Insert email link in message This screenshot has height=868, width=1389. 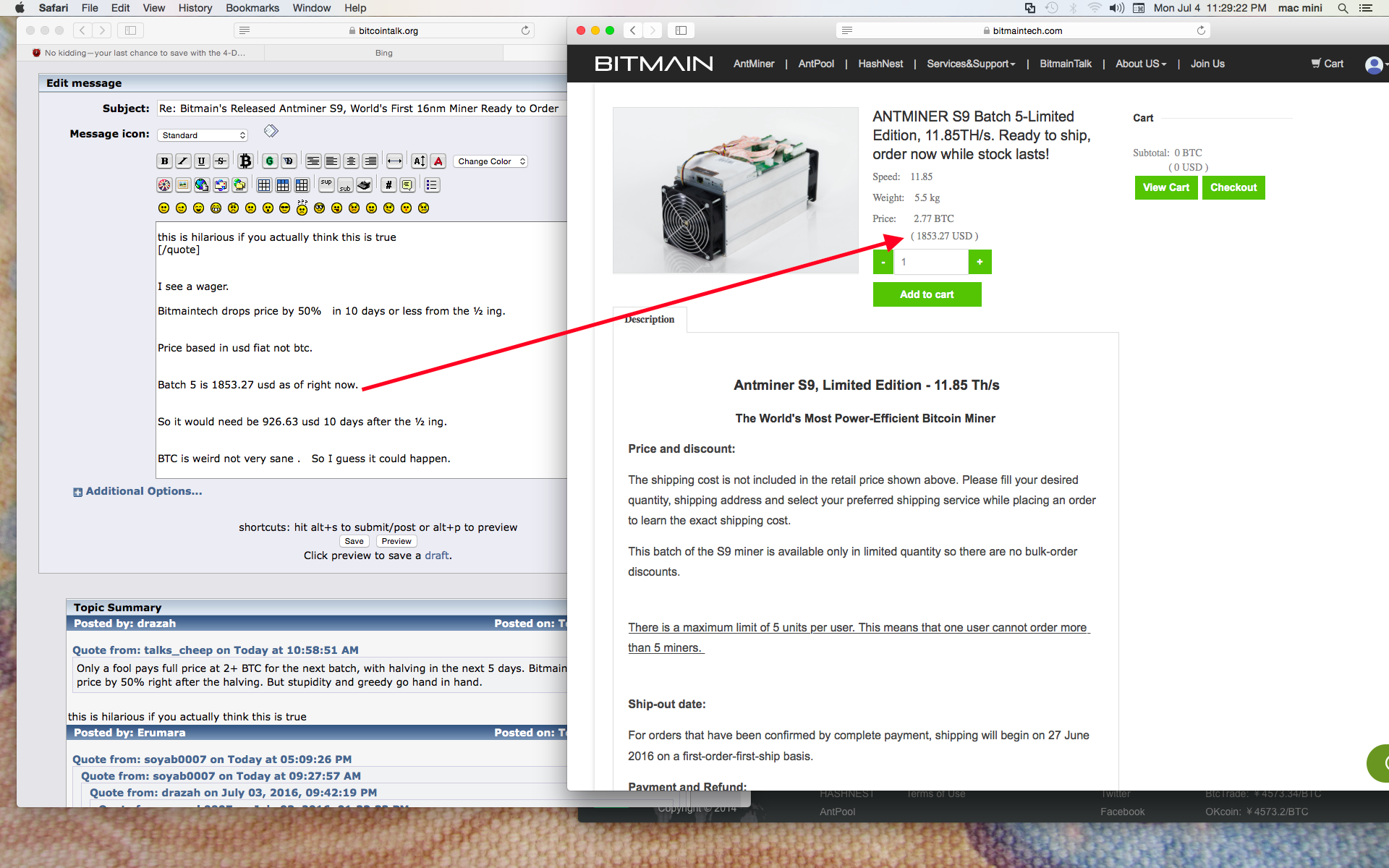tap(221, 185)
